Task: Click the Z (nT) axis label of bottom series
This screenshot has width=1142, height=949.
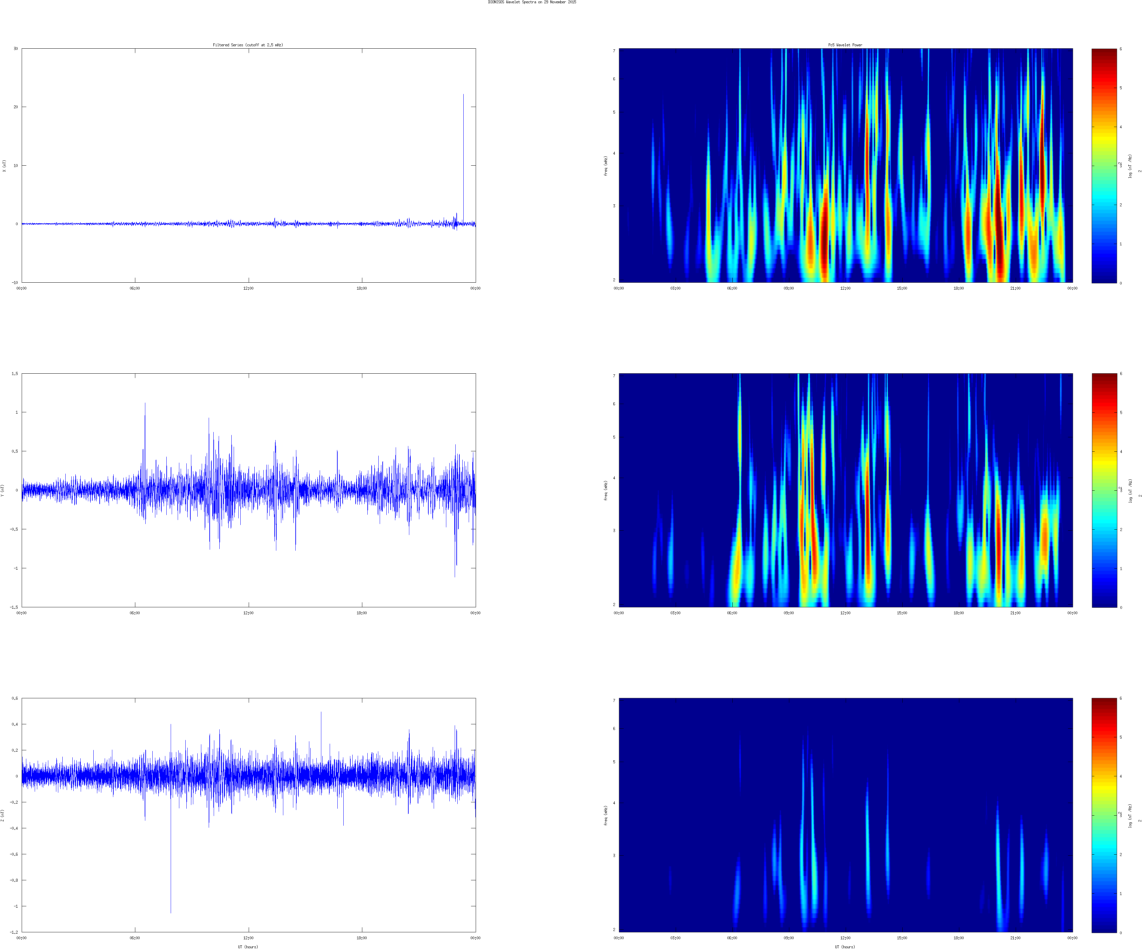Action: 4,815
